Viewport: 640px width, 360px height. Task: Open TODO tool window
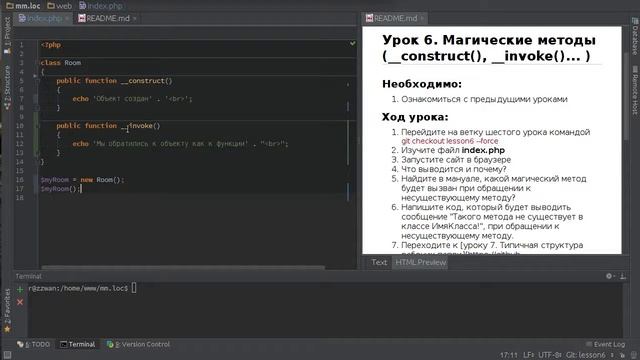(x=33, y=344)
